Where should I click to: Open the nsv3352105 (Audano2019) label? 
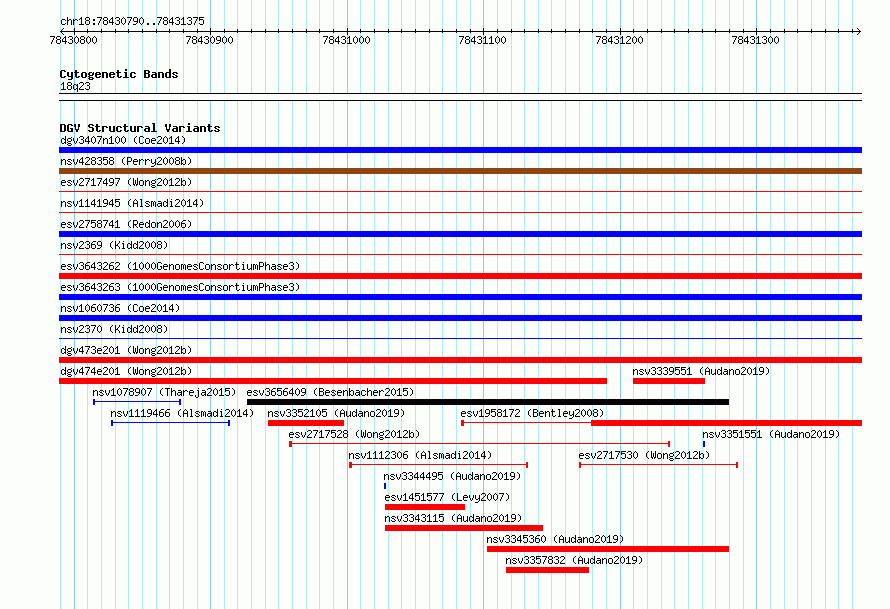pos(336,413)
